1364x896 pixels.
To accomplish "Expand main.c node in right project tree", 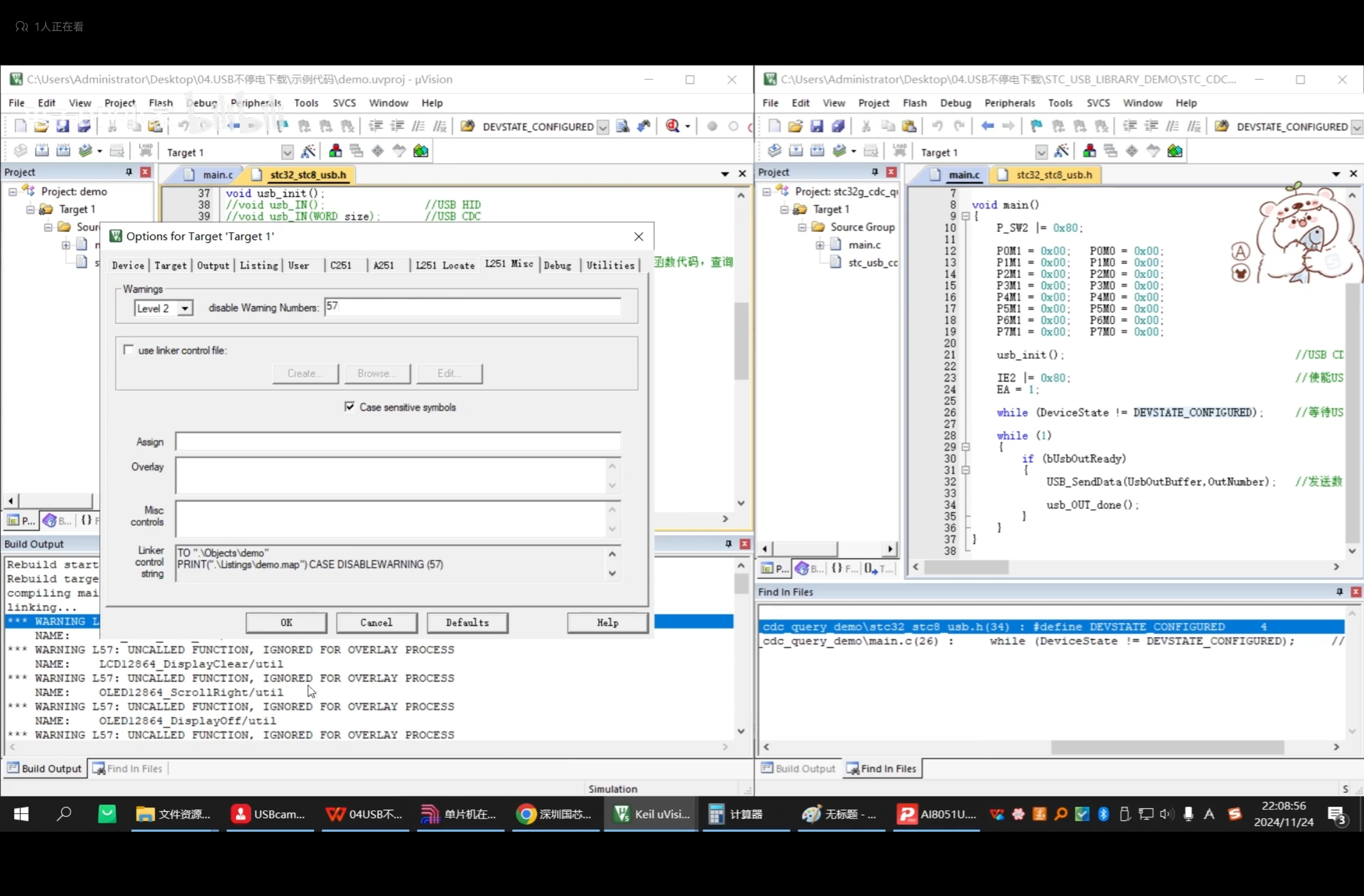I will click(819, 245).
